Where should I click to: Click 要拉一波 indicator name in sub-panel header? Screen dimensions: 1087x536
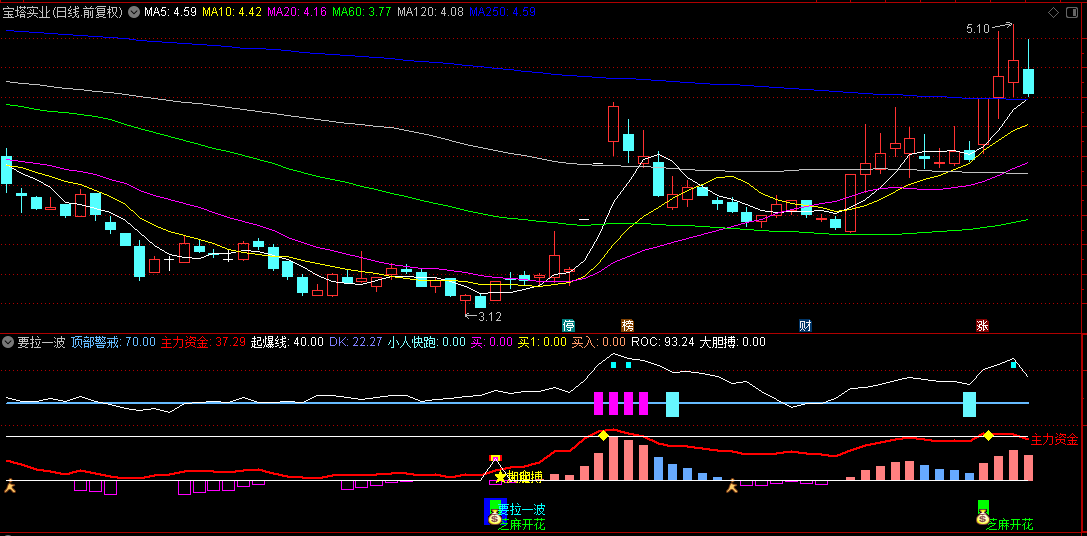point(42,342)
